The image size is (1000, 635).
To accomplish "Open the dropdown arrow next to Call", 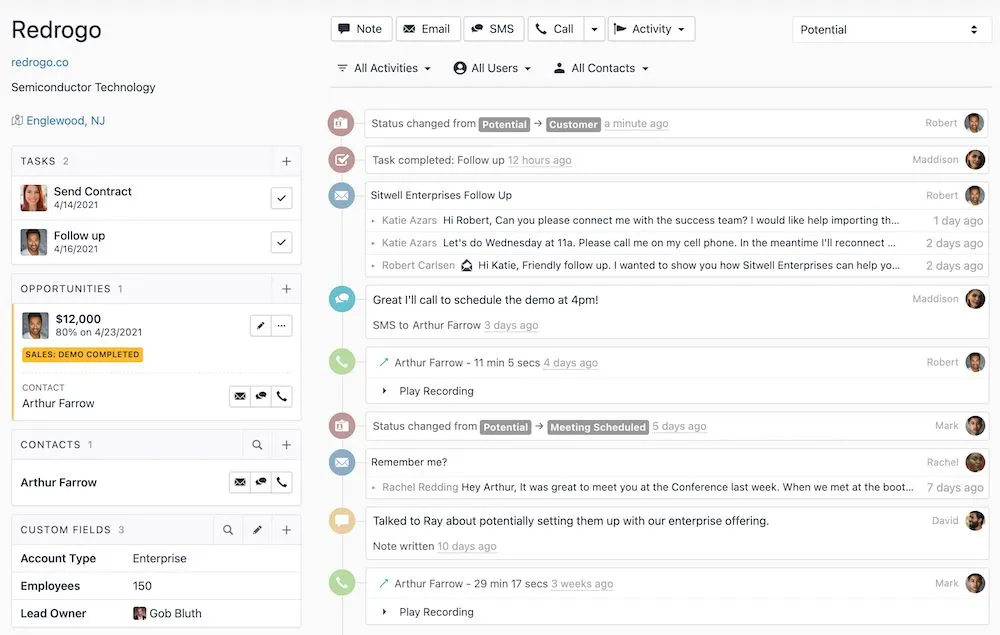I will pos(593,29).
